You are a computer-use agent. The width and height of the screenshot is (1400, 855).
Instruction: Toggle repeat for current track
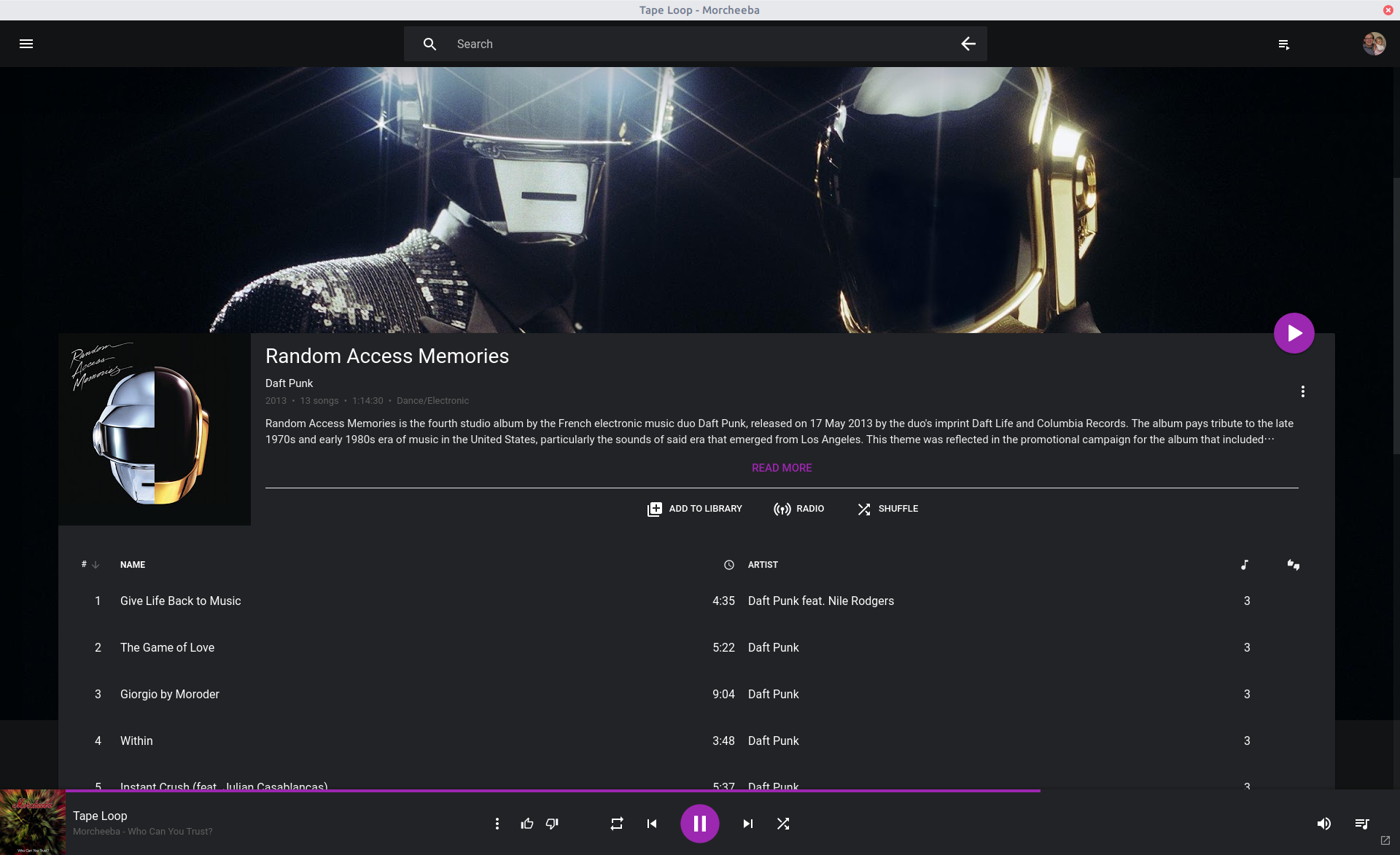click(617, 823)
